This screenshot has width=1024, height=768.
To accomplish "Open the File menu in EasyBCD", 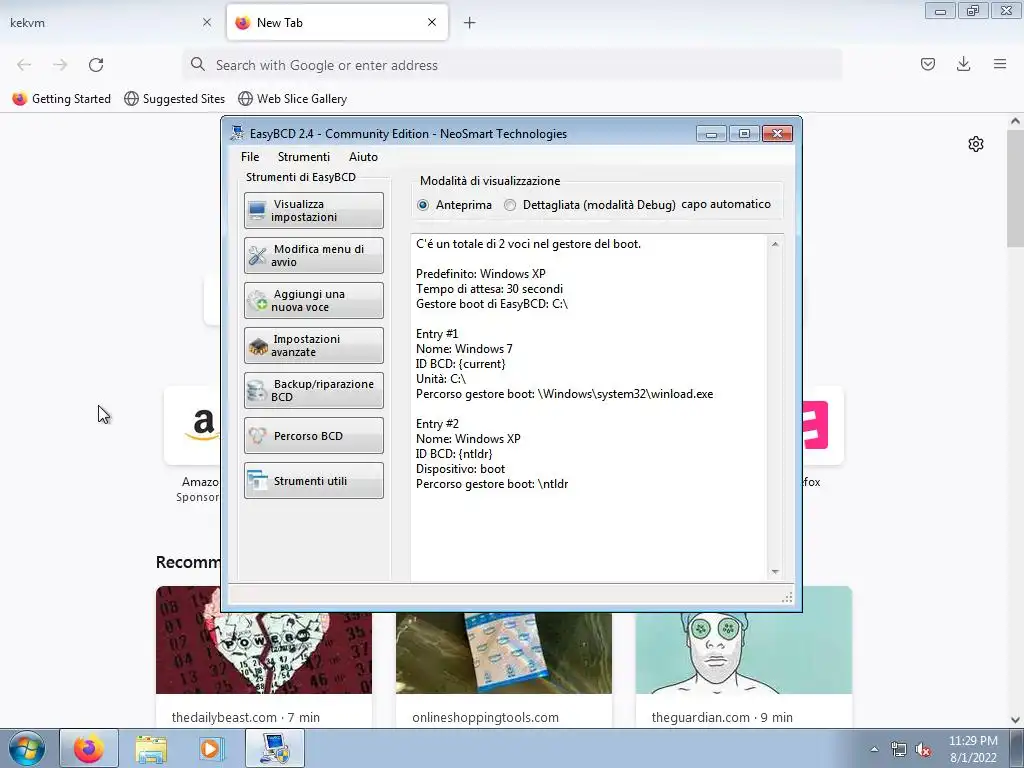I will click(249, 157).
